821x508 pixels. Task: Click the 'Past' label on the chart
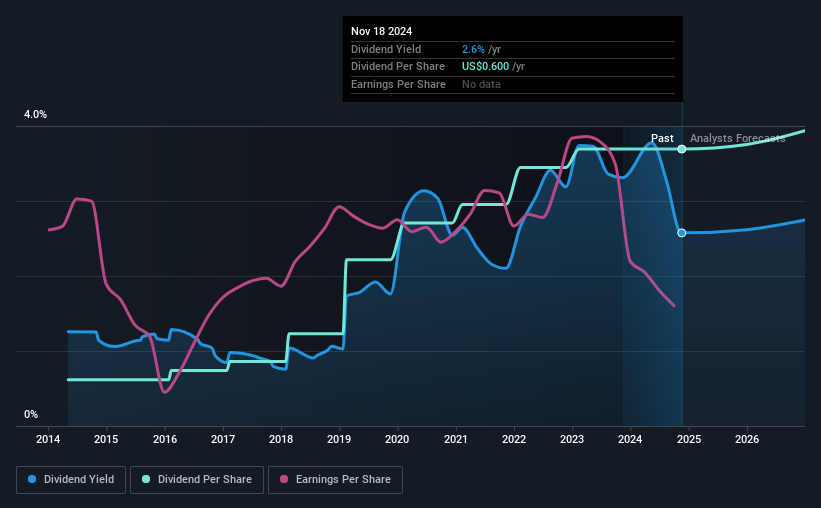[662, 138]
